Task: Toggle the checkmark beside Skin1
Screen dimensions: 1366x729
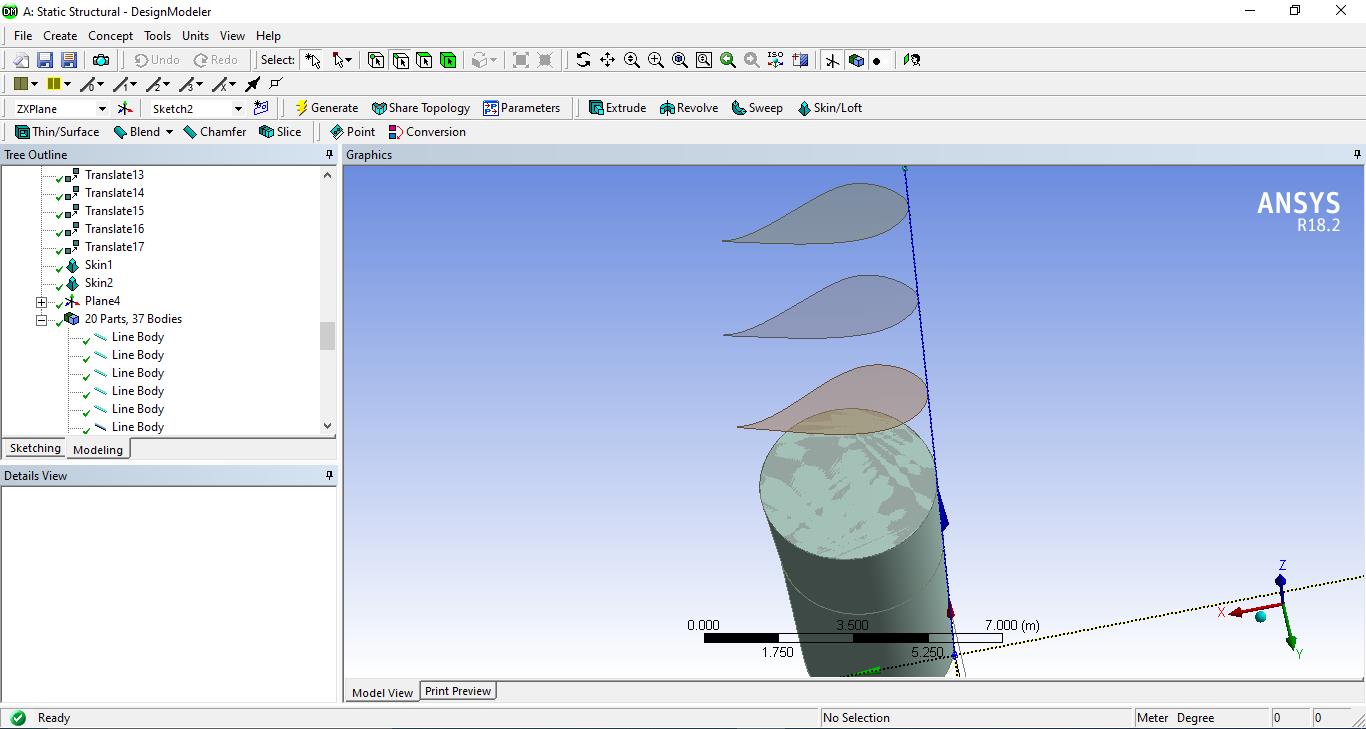Action: [x=58, y=265]
